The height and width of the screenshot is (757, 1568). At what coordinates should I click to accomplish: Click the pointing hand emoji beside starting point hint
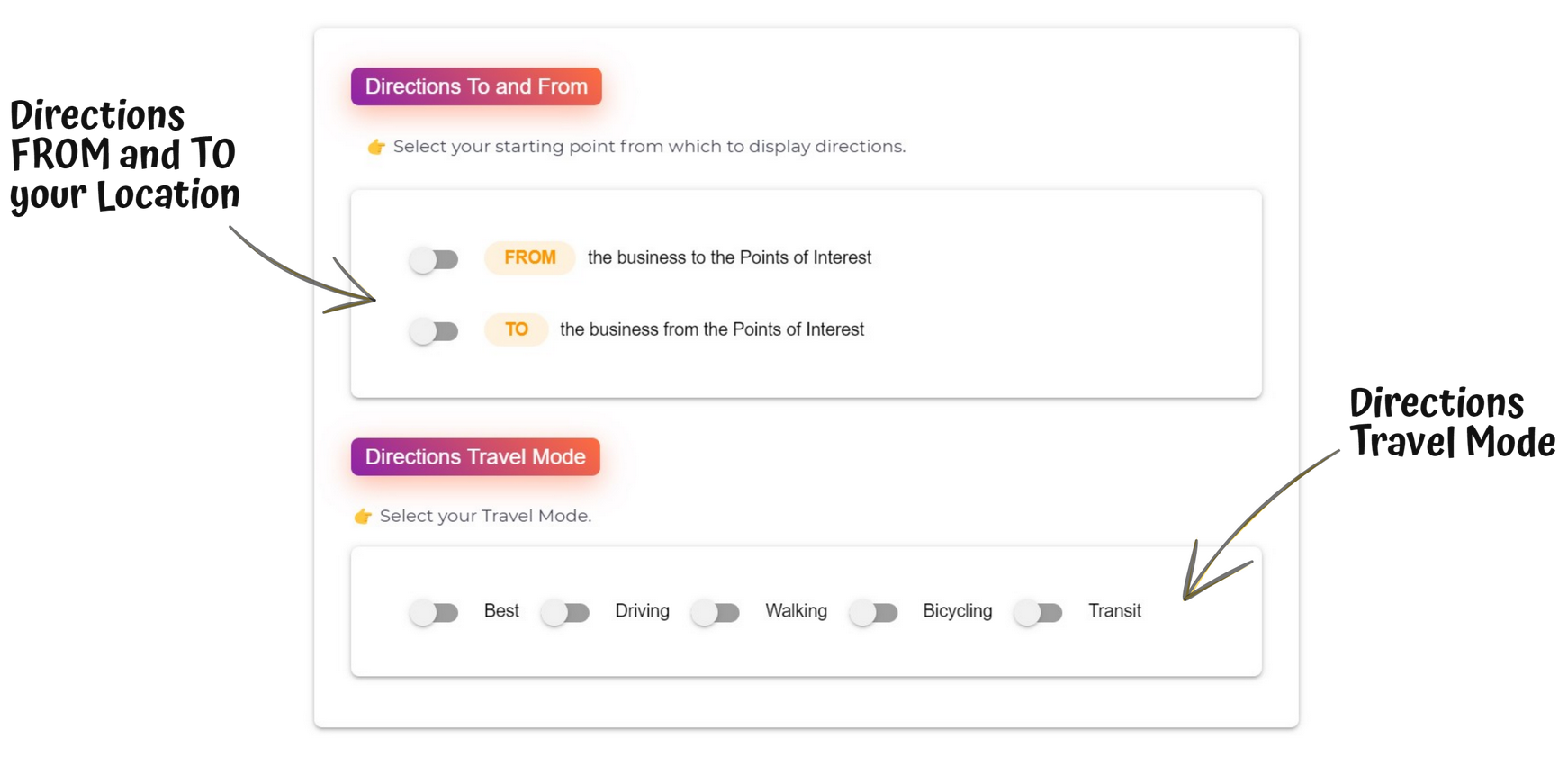point(376,147)
